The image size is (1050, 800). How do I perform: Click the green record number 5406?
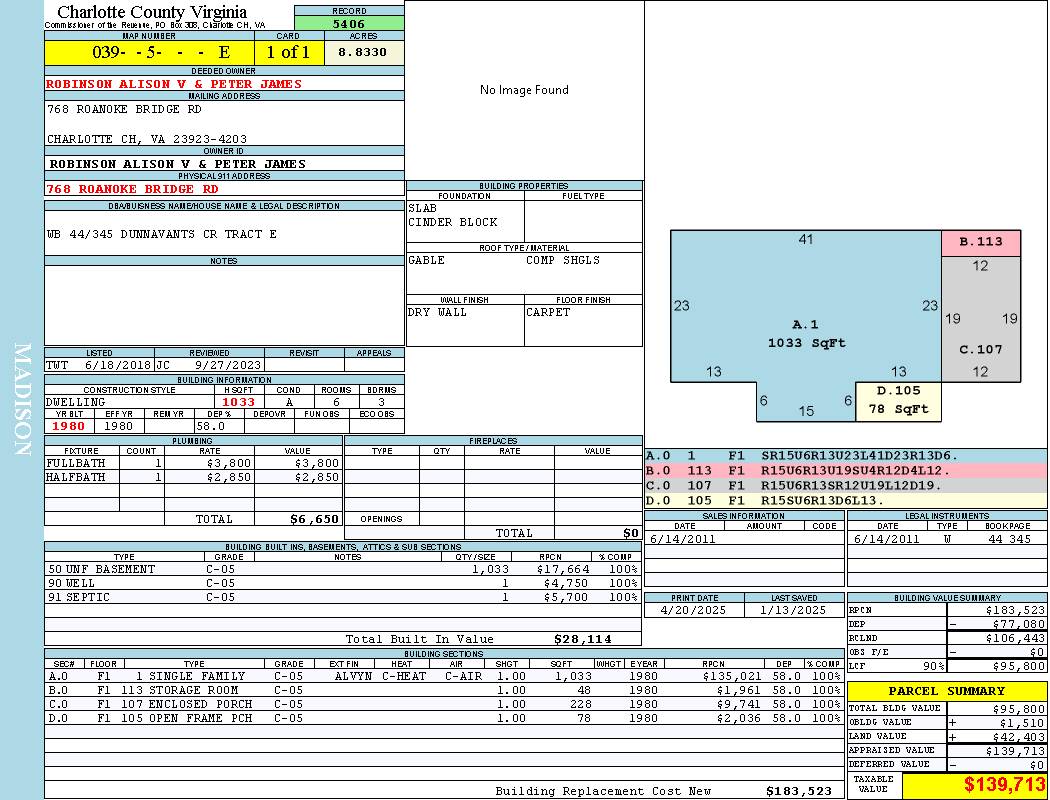point(349,23)
